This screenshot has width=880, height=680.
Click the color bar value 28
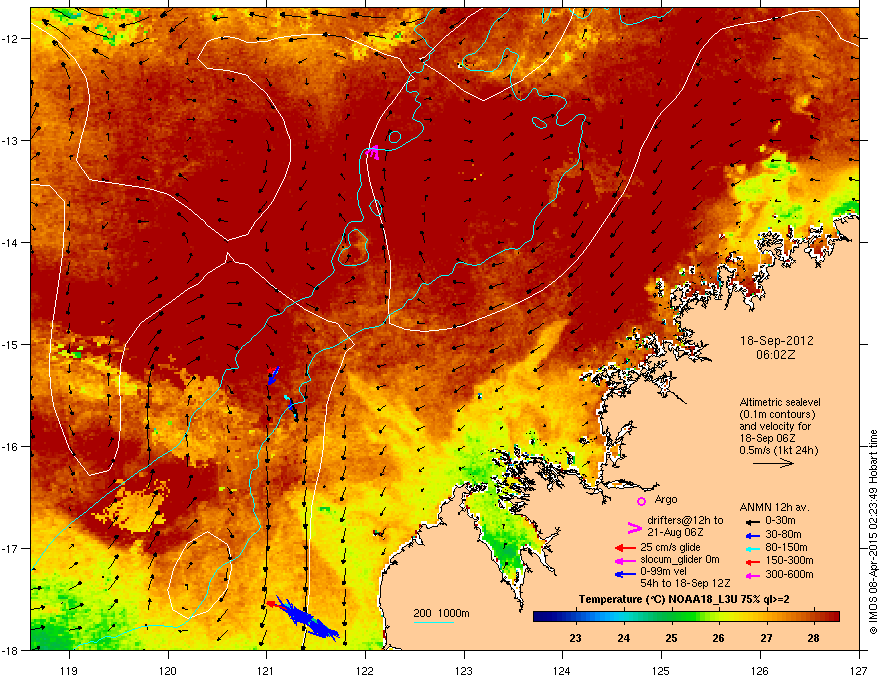(x=814, y=638)
